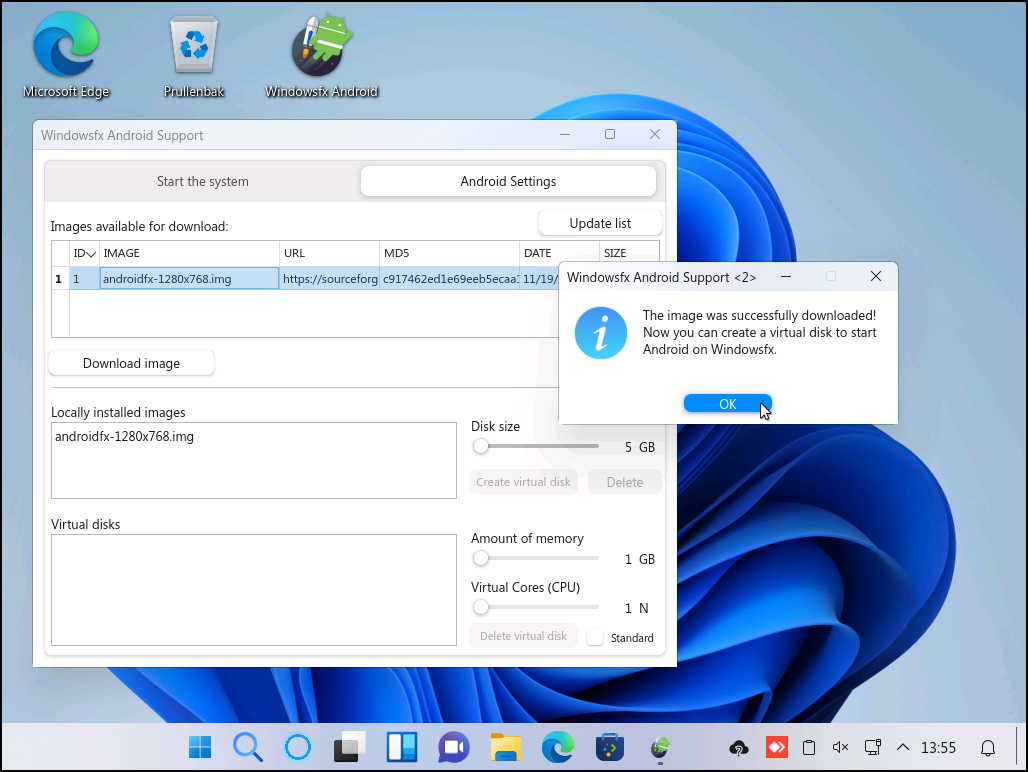Minimize the Windowsfx Android Support <2> dialog
Screen dimensions: 1028x772
click(x=785, y=277)
